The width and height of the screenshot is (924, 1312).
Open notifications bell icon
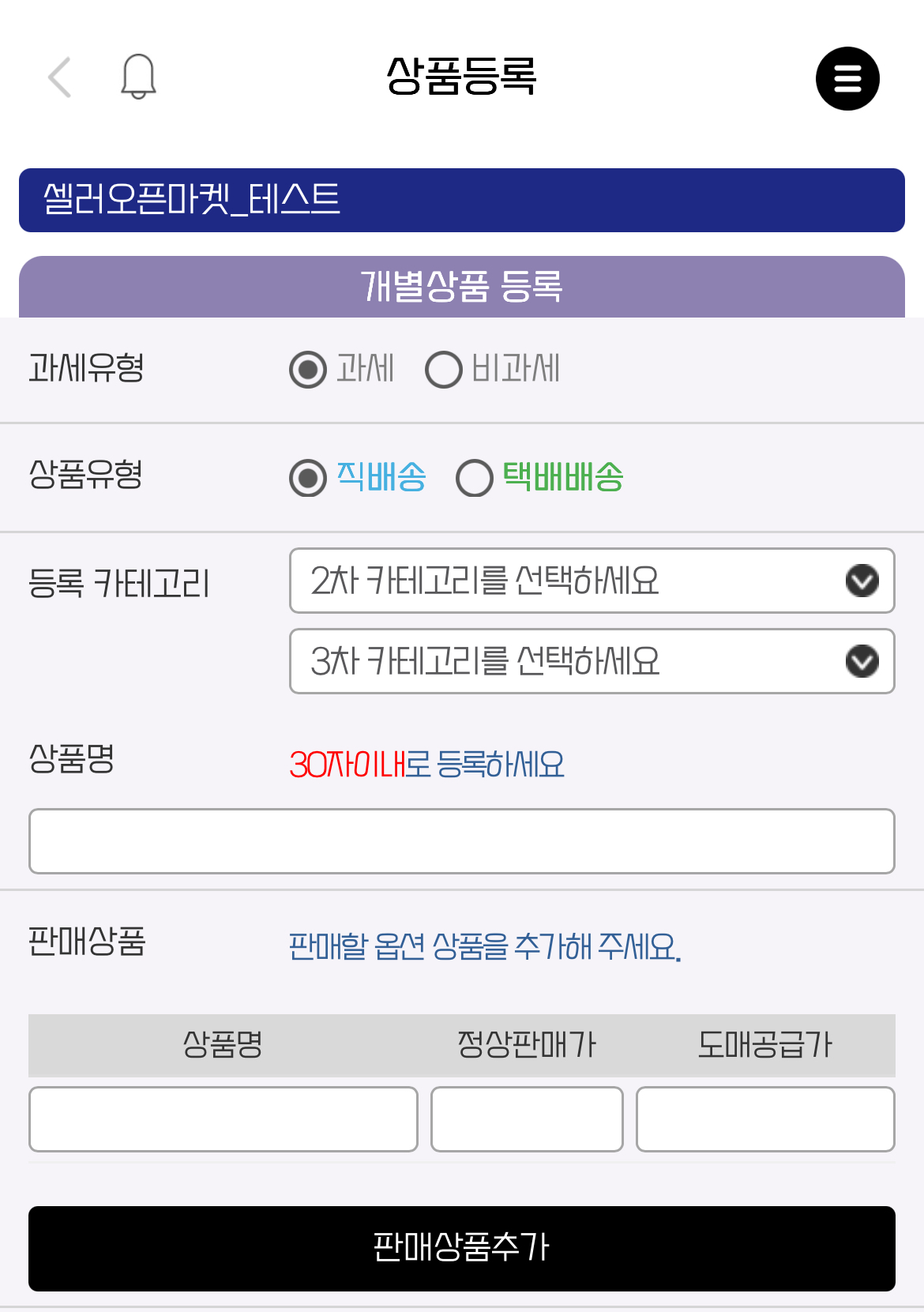138,77
